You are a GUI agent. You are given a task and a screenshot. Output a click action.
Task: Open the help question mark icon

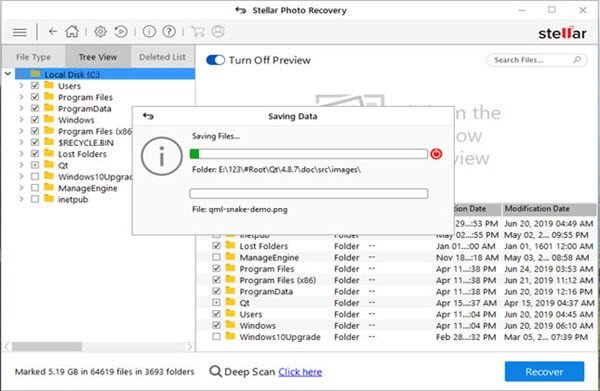pyautogui.click(x=169, y=31)
